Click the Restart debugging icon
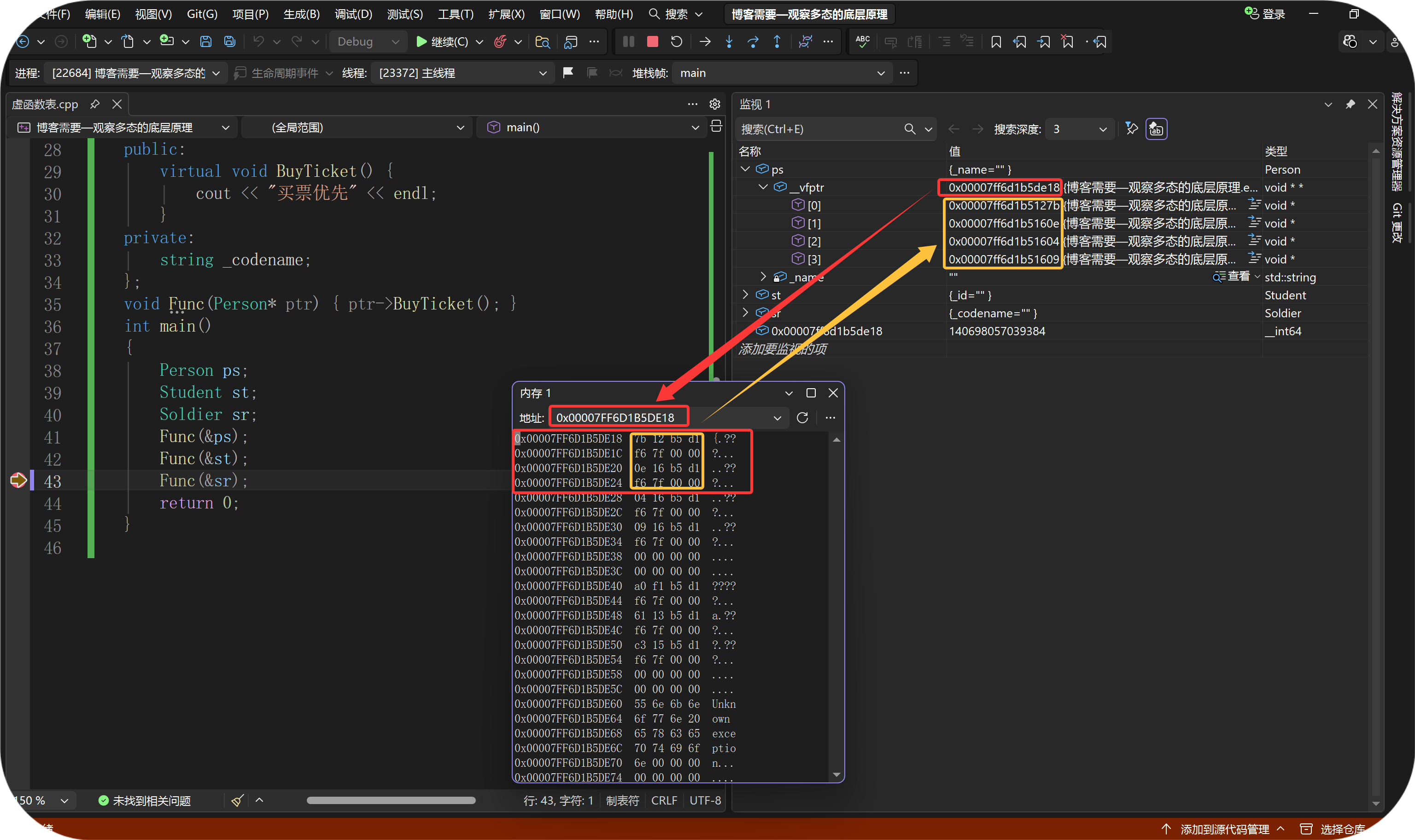 pyautogui.click(x=676, y=41)
